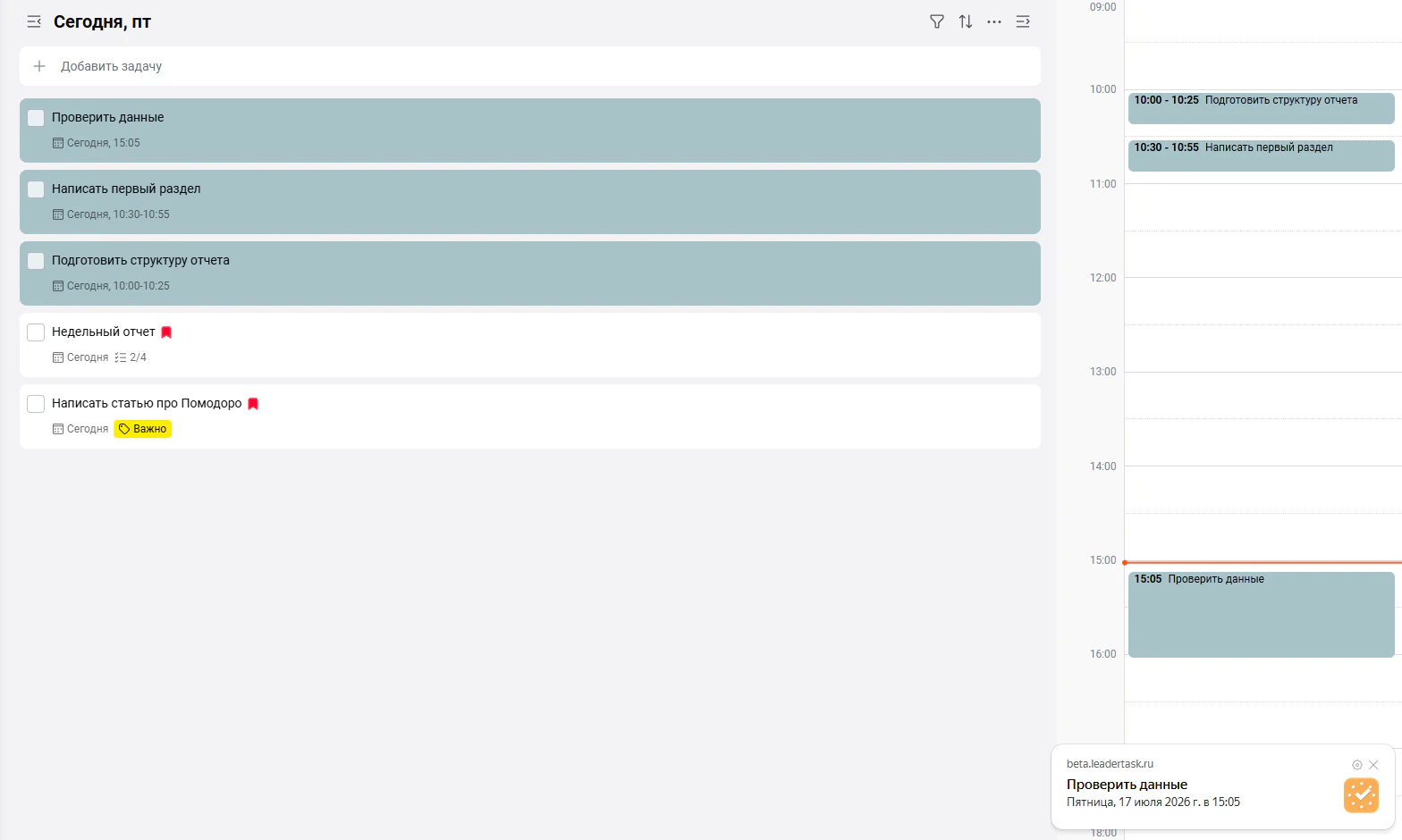Open the three-dots more options menu
This screenshot has height=840, width=1402.
(994, 21)
